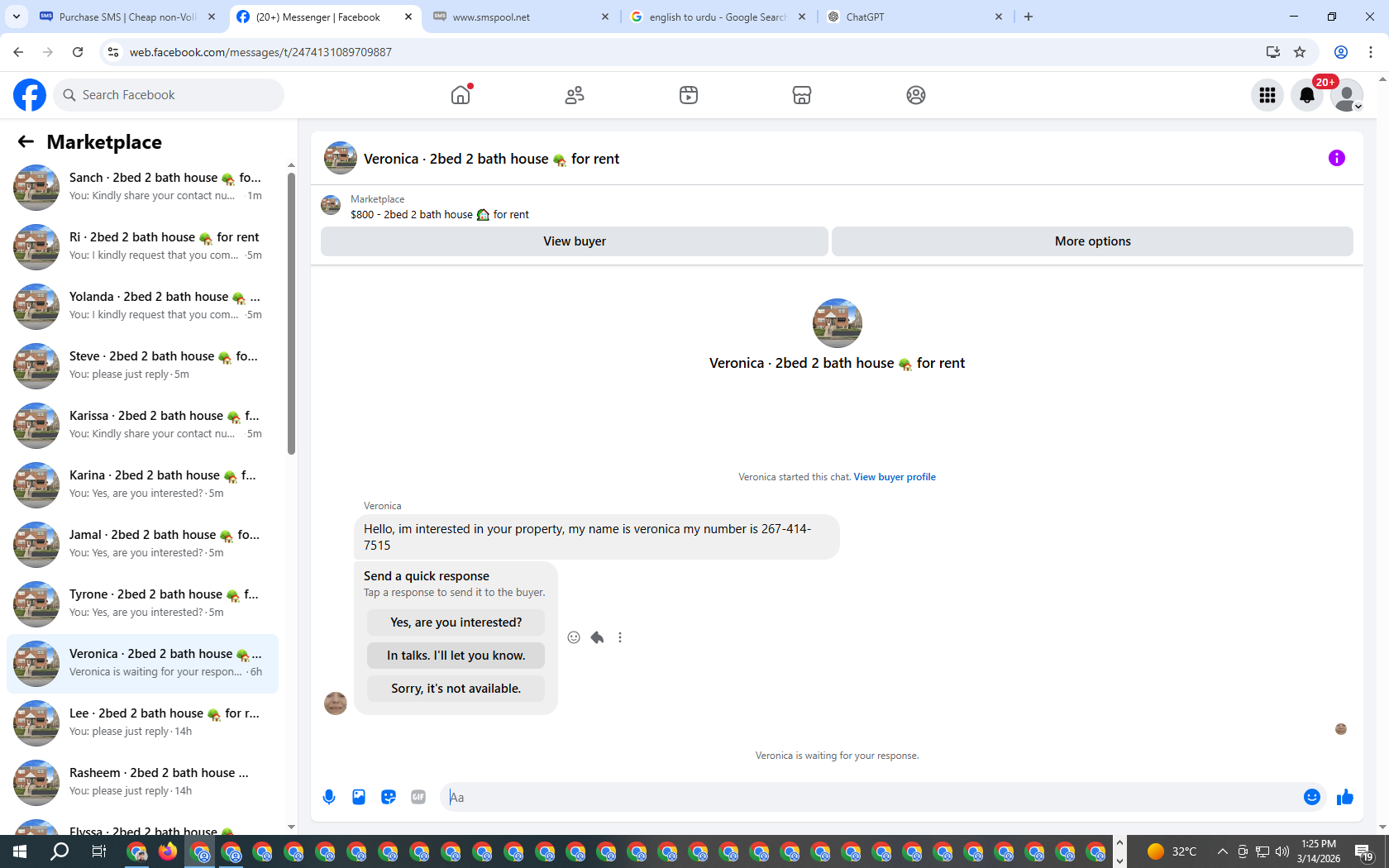This screenshot has width=1389, height=868.
Task: Open Sanch's conversation in the list
Action: pos(142,187)
